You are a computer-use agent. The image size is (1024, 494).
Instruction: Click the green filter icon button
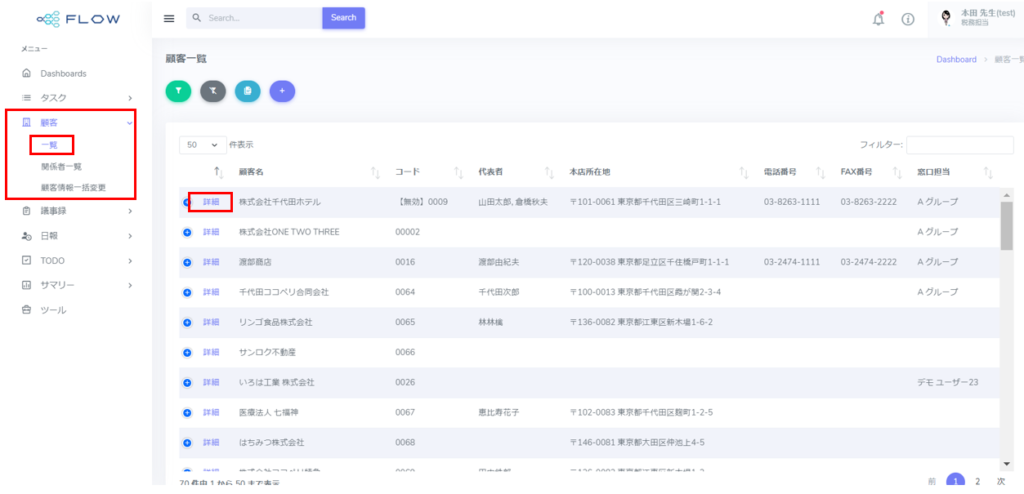coord(178,91)
